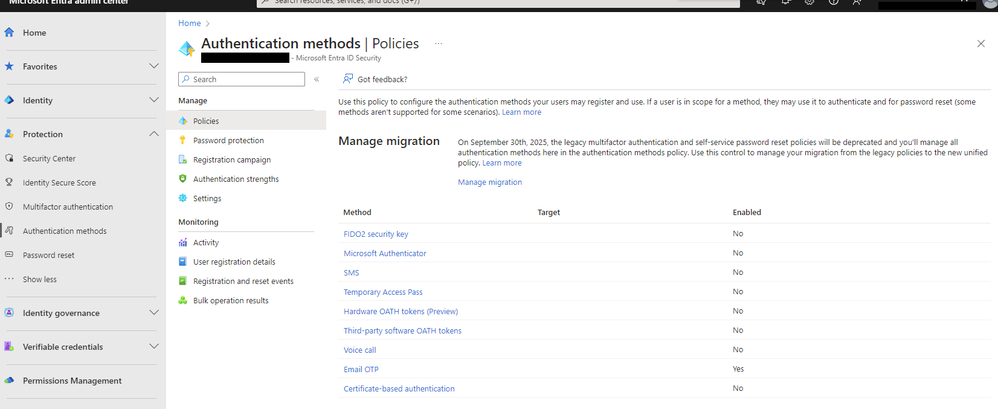Open Hardware OATH tokens (Preview) method

coord(401,311)
